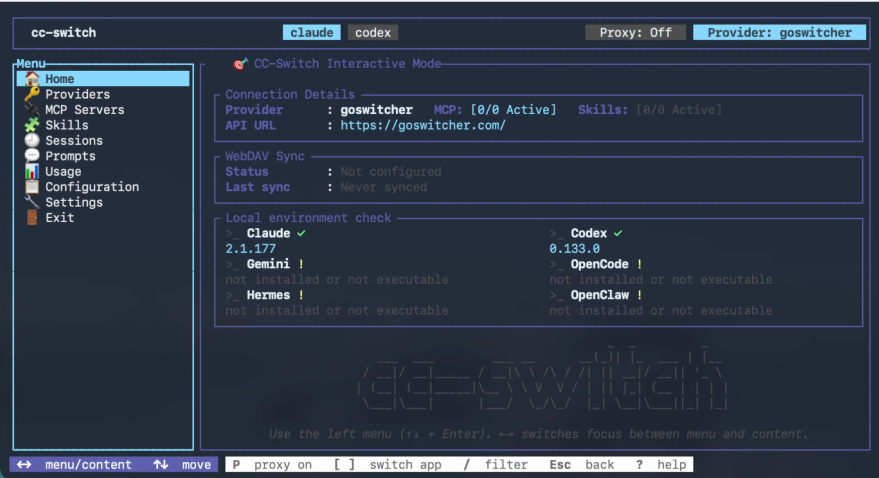Image resolution: width=879 pixels, height=478 pixels.
Task: Click the OpenClaw environment entry label
Action: pos(599,295)
